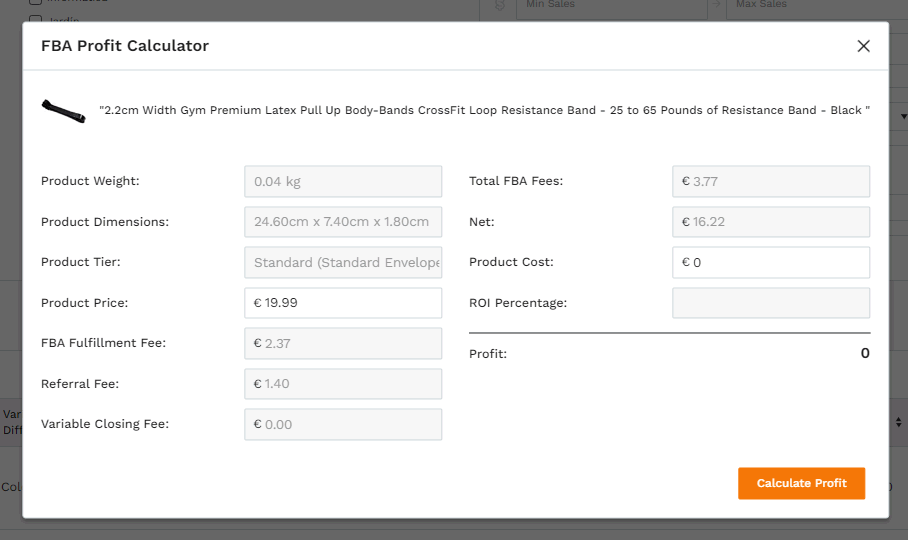Click the Calculate Profit button

point(801,483)
